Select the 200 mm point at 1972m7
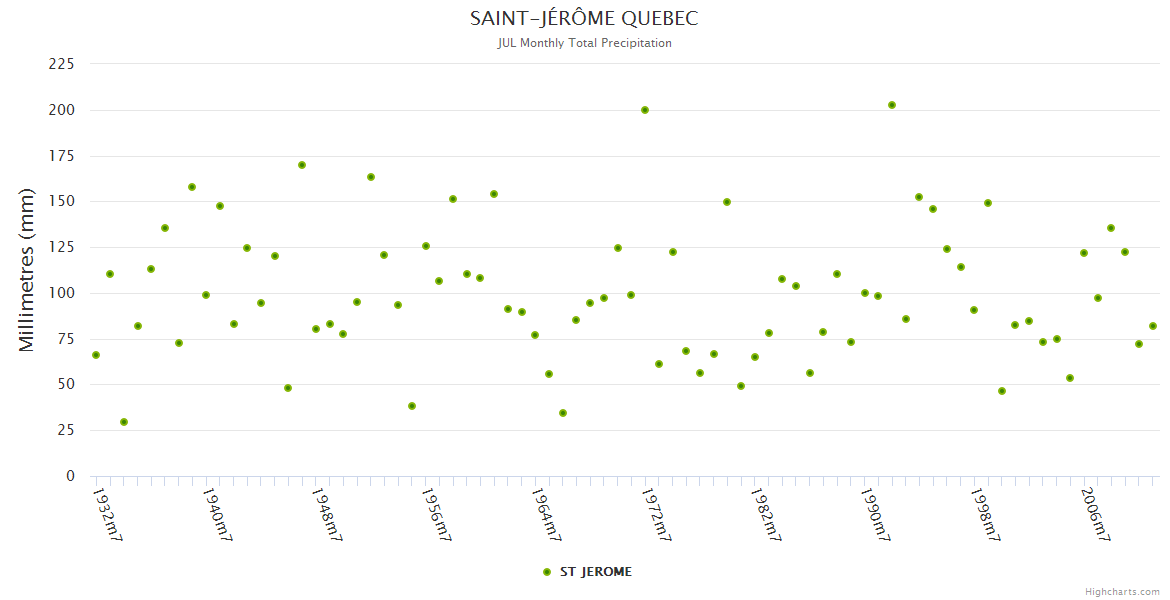Viewport: 1170px width, 600px height. (x=645, y=110)
